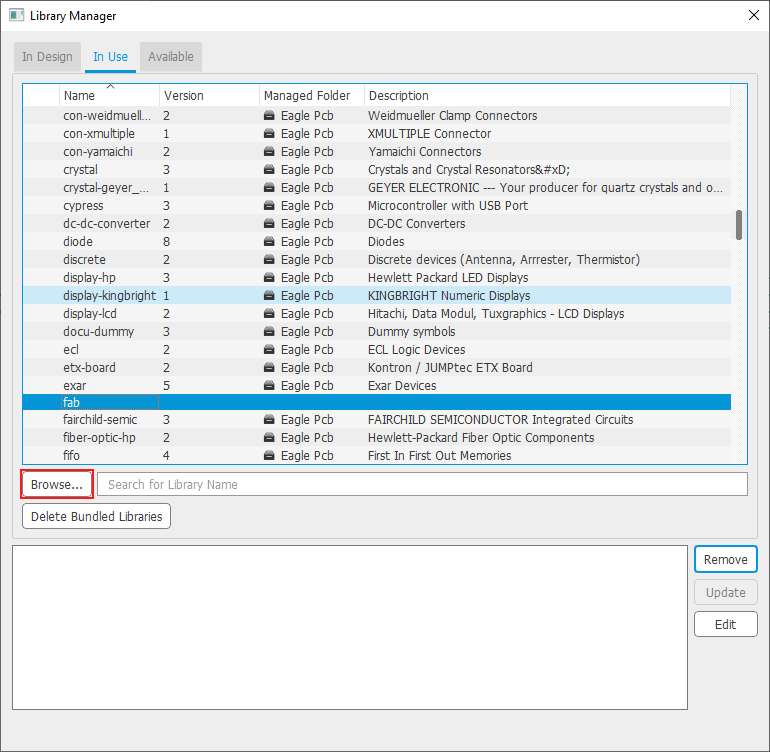Sort by Description column header

click(x=547, y=95)
